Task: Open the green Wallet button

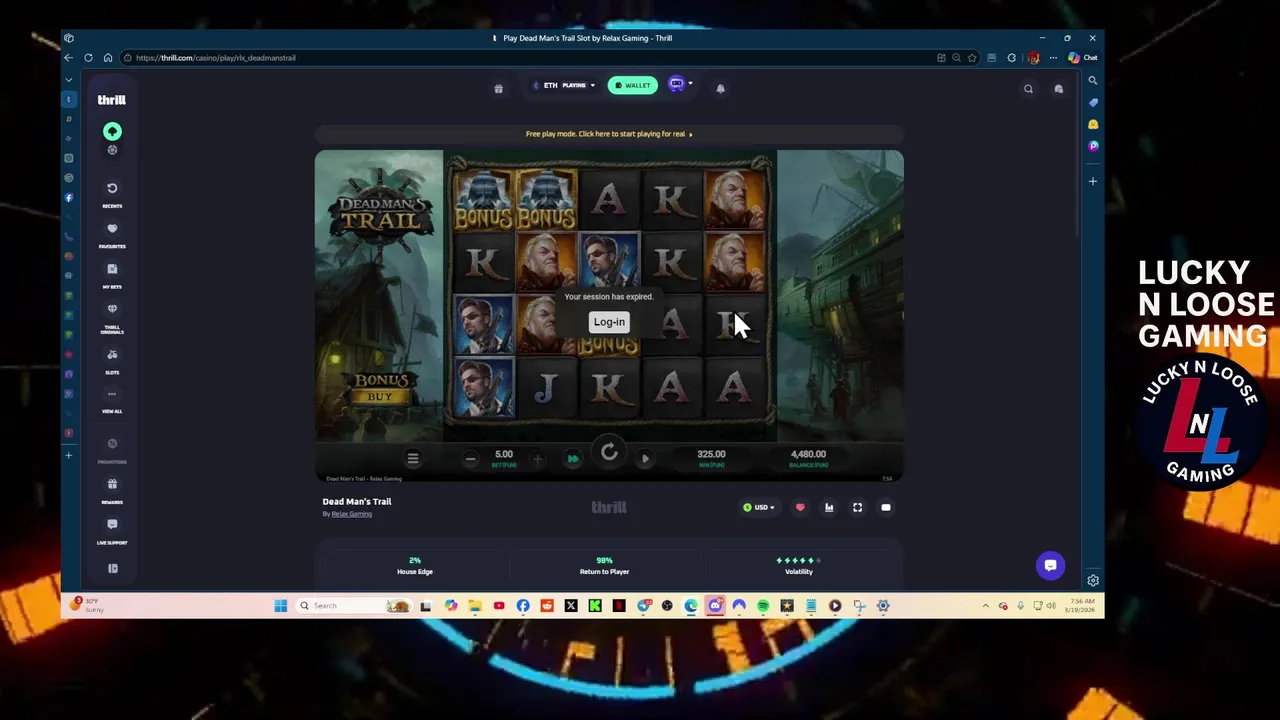Action: pos(633,85)
